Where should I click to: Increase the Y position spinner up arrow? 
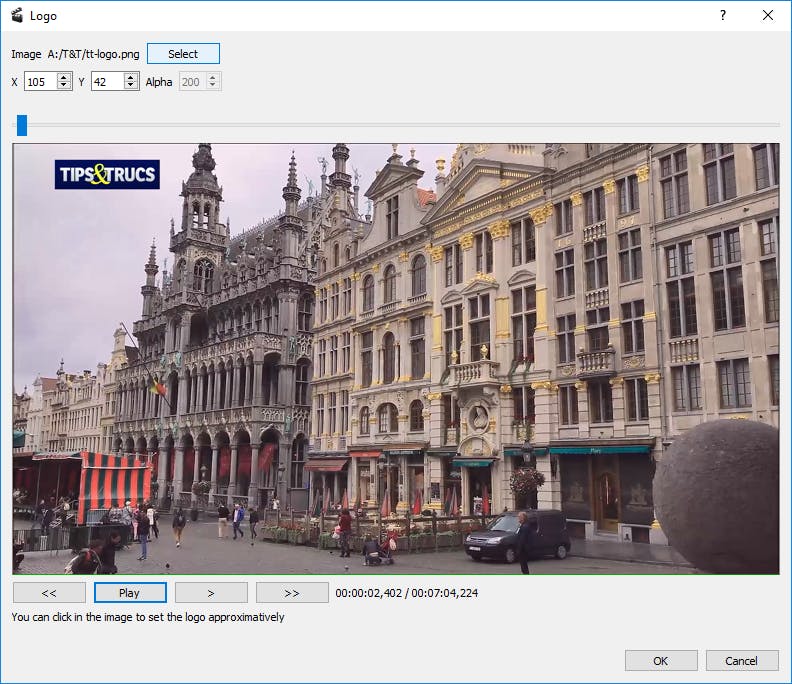pos(131,78)
